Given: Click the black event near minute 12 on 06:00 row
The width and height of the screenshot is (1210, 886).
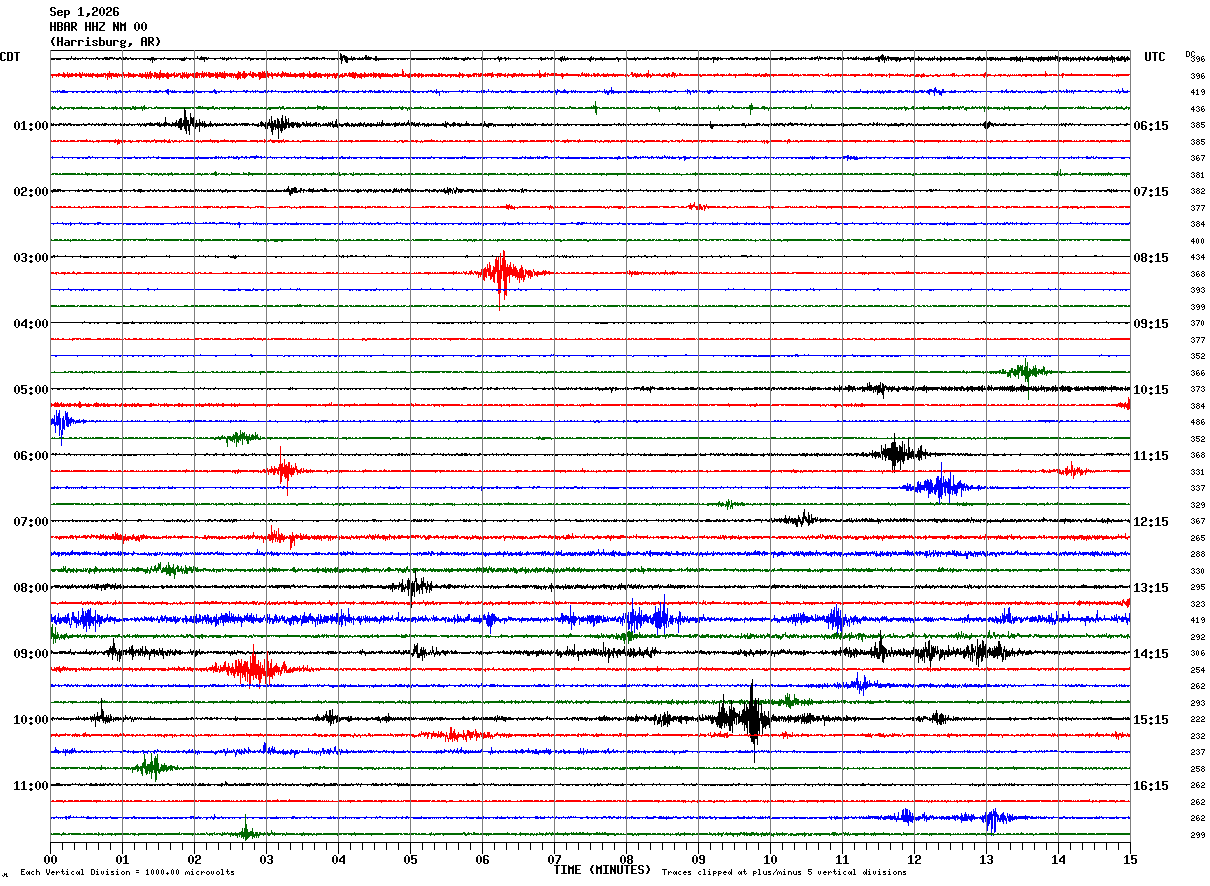Looking at the screenshot, I should [896, 453].
